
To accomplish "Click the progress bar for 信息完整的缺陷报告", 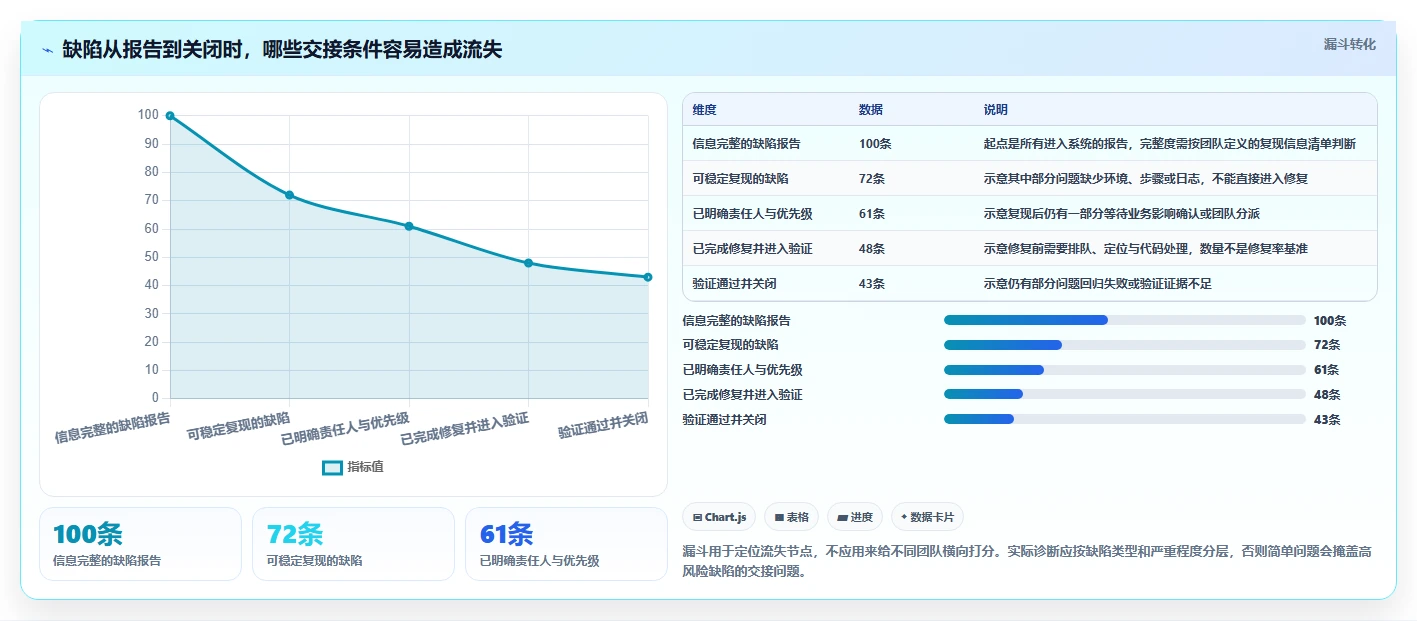I will tap(1125, 320).
